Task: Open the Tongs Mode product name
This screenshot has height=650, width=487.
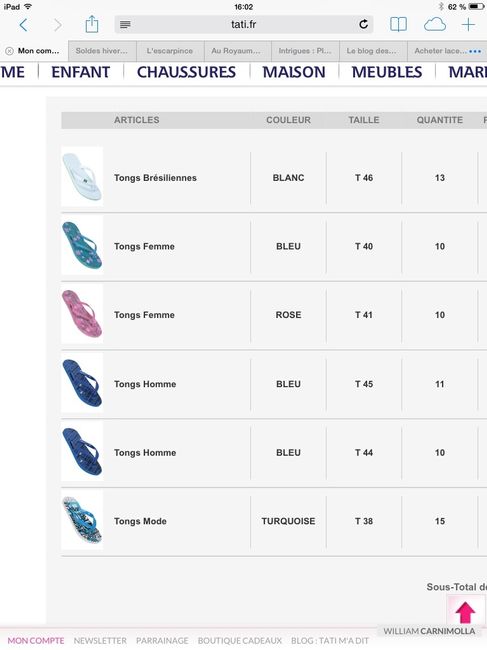Action: click(140, 521)
